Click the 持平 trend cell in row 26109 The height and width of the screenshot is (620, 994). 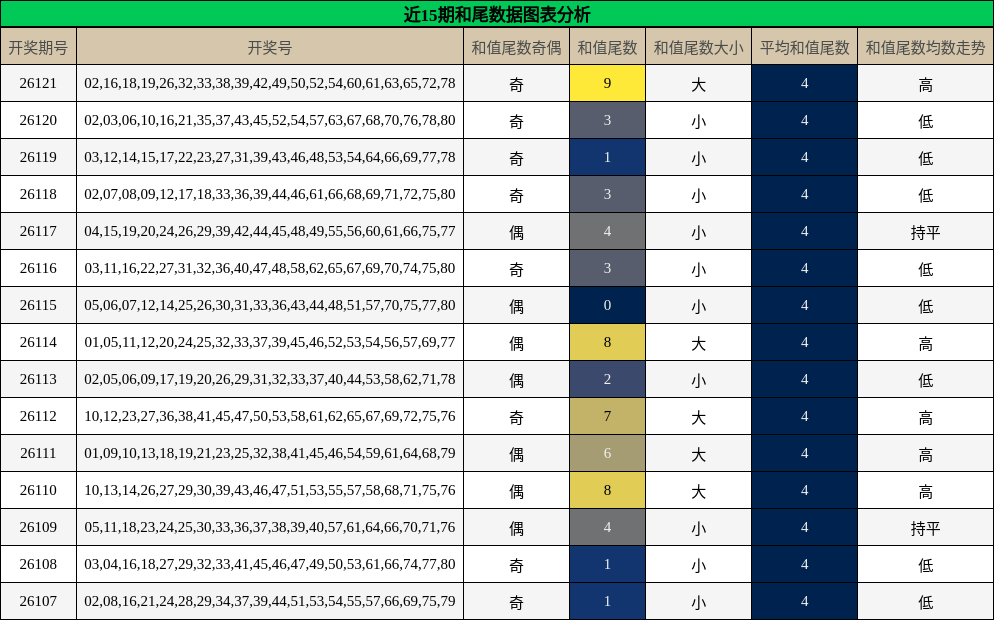tap(926, 527)
